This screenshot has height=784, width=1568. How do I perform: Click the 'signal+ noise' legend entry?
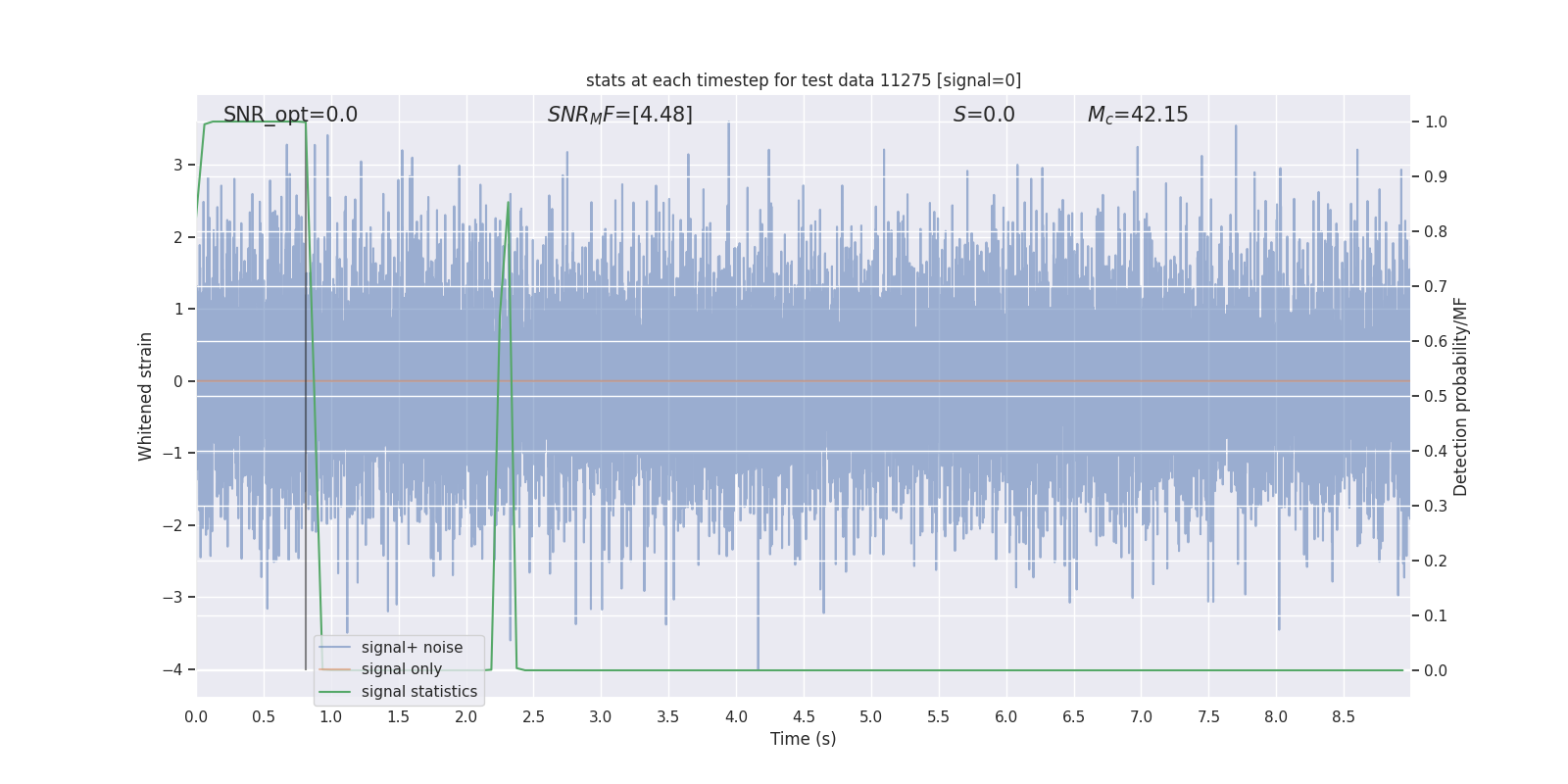[412, 648]
